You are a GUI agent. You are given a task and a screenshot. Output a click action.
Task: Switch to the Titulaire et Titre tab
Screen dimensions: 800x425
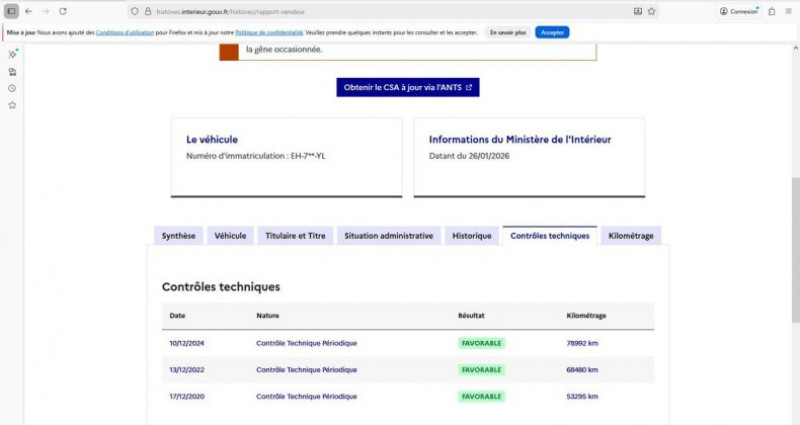[295, 236]
